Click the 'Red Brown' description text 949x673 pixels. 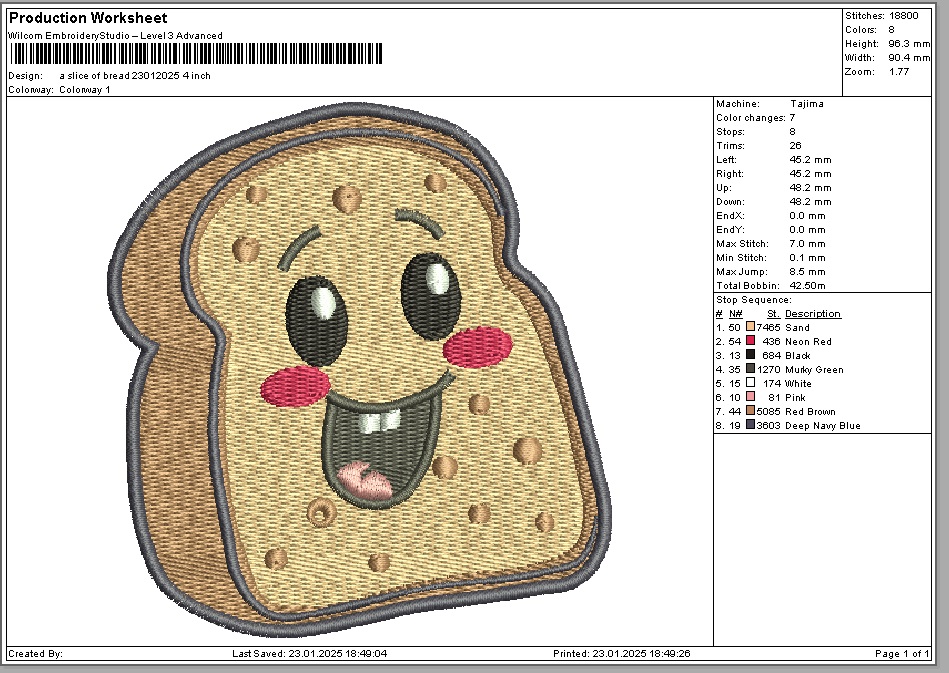(x=810, y=412)
